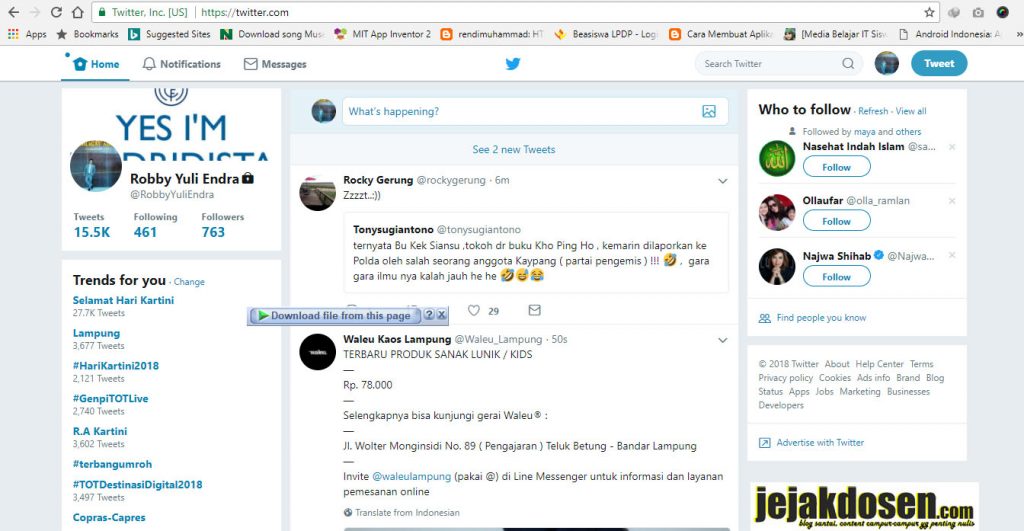
Task: Open the Home tab
Action: click(96, 64)
